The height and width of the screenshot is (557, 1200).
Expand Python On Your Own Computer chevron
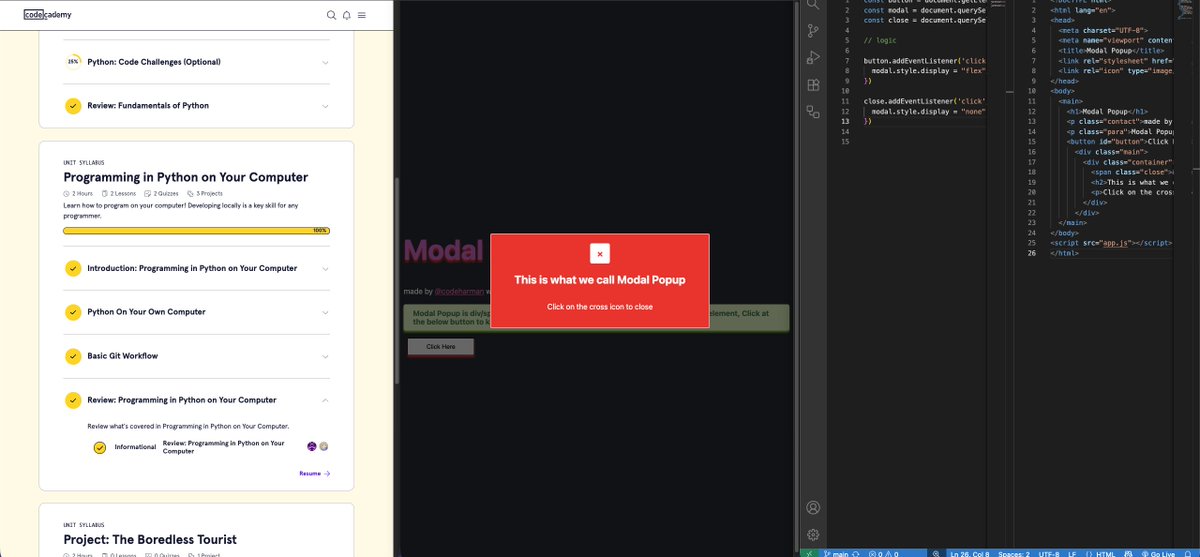326,312
